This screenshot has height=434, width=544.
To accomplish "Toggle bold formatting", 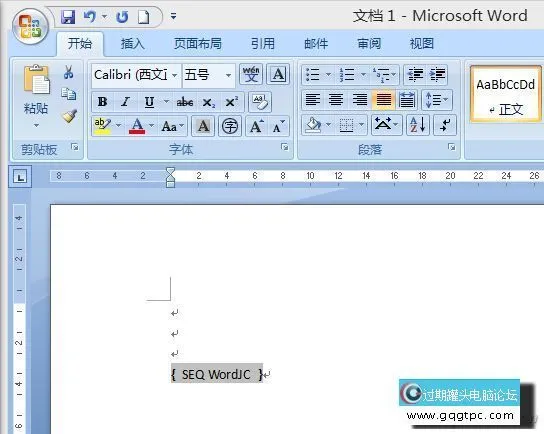I will [x=102, y=102].
